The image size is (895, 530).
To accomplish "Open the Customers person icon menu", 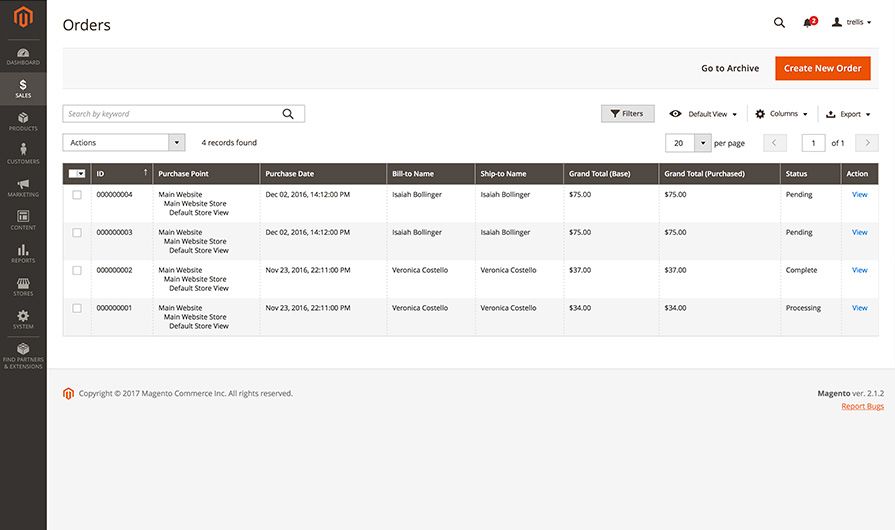I will click(23, 154).
